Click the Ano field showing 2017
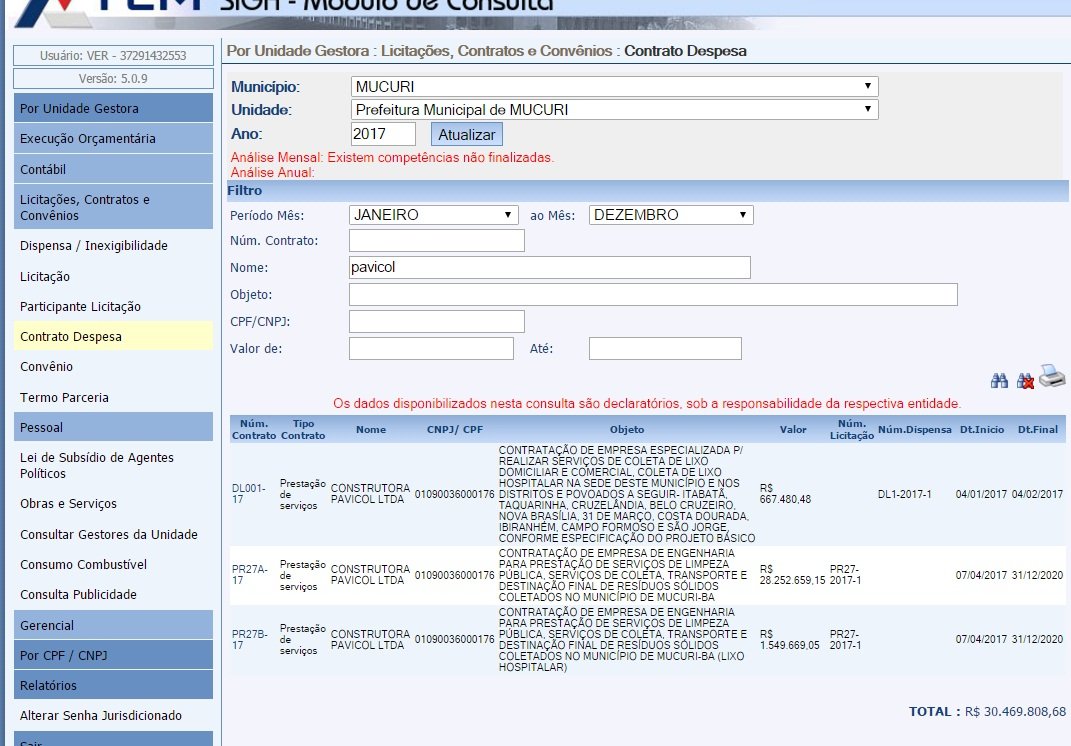The image size is (1071, 746). [x=383, y=134]
